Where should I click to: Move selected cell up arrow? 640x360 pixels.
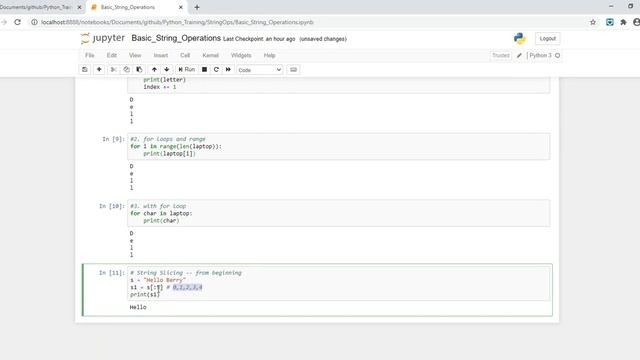(154, 70)
